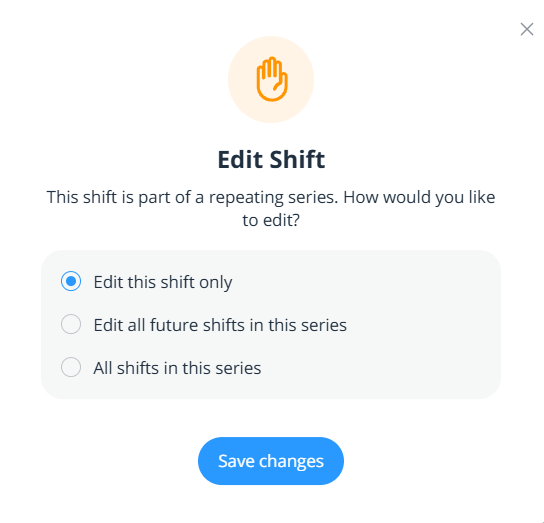Image resolution: width=544 pixels, height=523 pixels.
Task: Dismiss the dialog using the X icon
Action: click(527, 29)
